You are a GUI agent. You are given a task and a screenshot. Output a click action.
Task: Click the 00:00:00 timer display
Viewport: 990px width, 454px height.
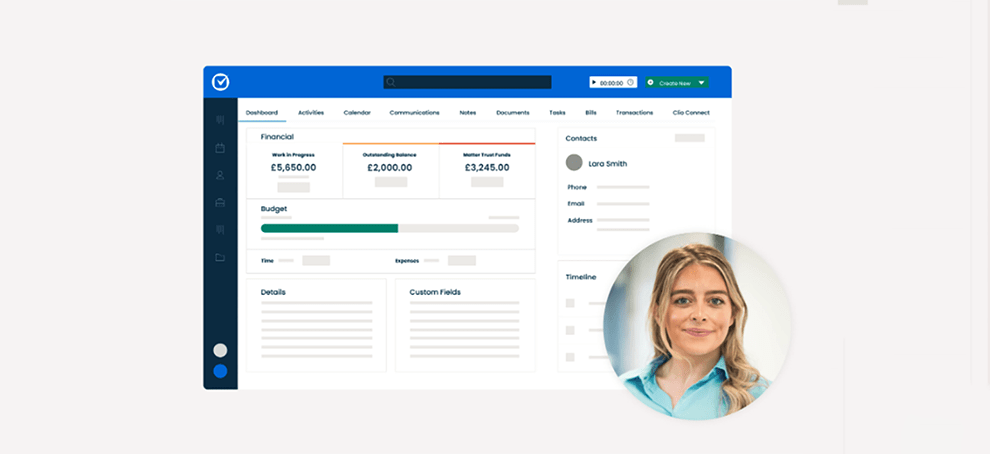[611, 83]
